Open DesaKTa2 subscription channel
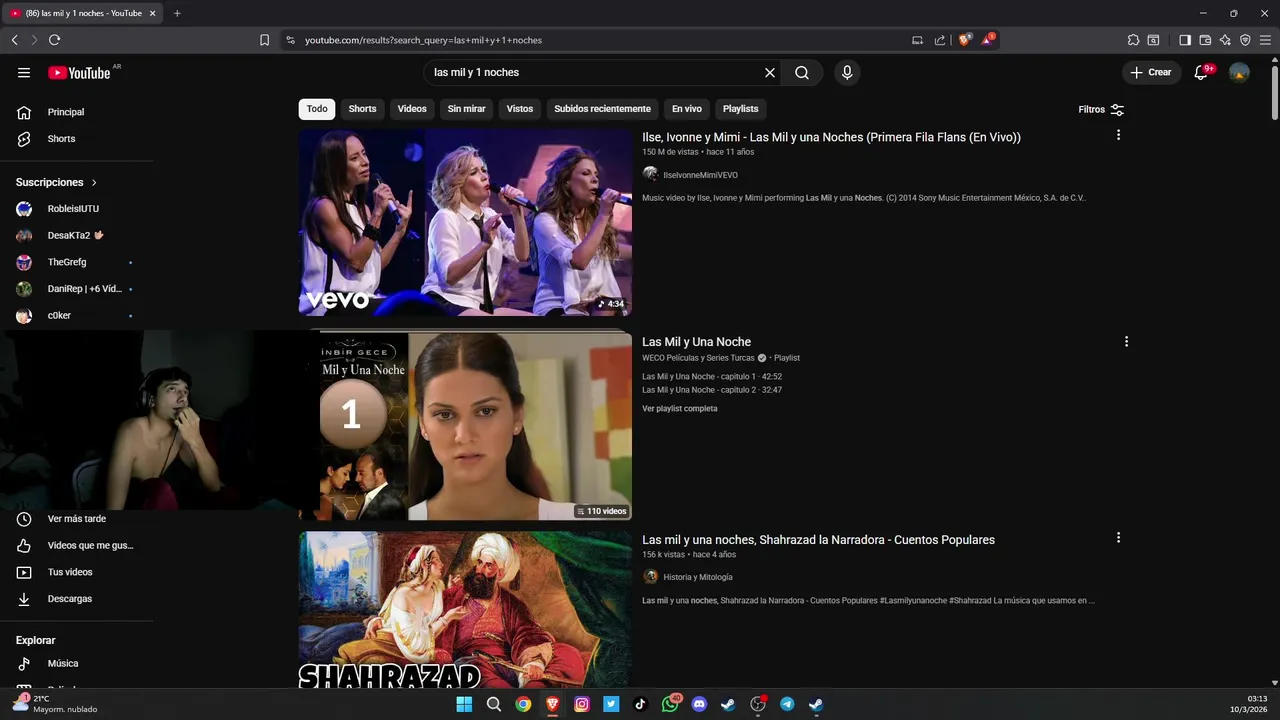Viewport: 1280px width, 720px height. [78, 235]
